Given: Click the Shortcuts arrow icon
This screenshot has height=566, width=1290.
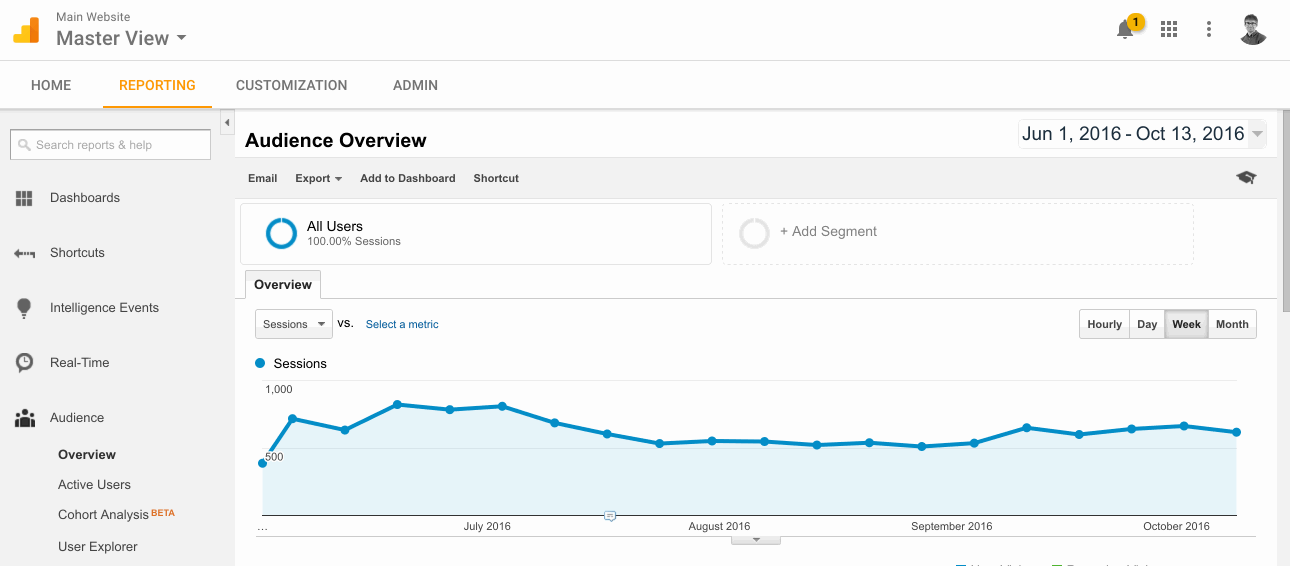Looking at the screenshot, I should click(x=24, y=253).
